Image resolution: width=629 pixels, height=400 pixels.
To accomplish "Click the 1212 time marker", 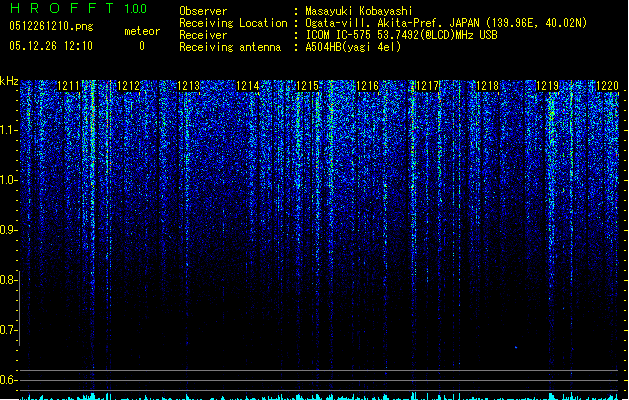I will (x=128, y=86).
